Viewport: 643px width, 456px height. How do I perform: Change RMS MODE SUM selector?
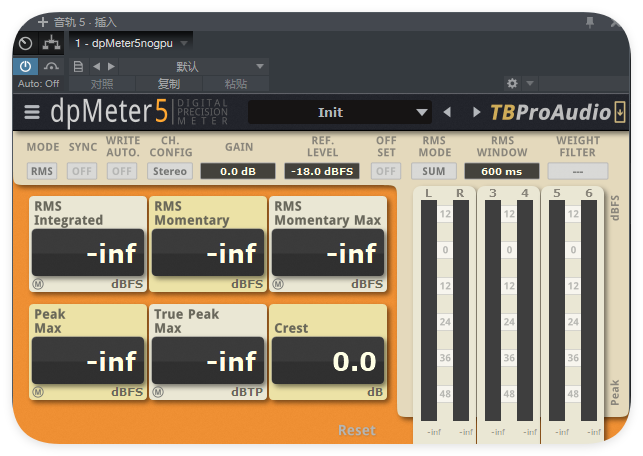click(x=434, y=171)
